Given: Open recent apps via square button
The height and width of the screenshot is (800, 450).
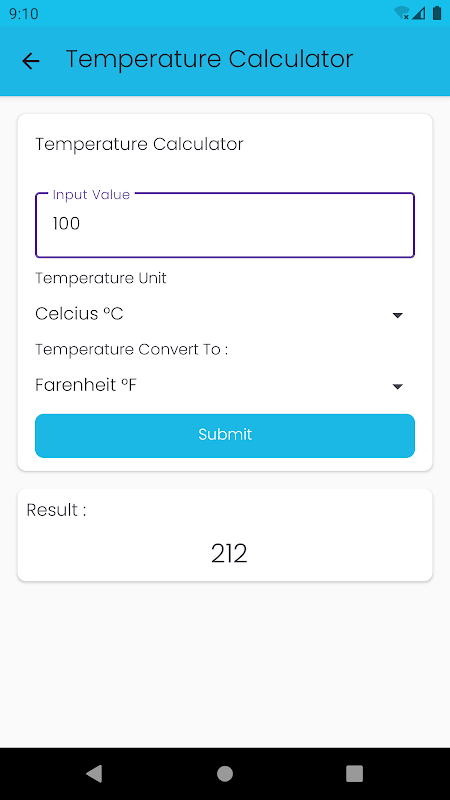Looking at the screenshot, I should (355, 773).
